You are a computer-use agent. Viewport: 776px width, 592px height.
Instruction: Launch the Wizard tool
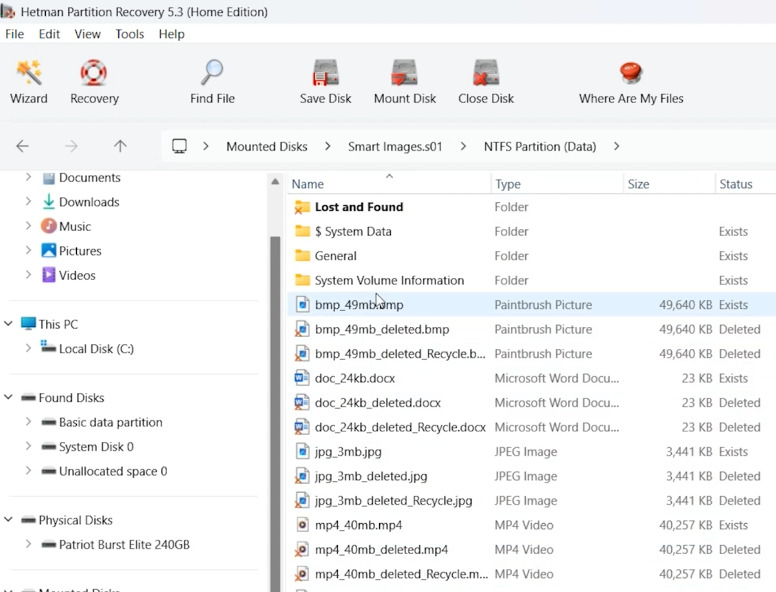[x=29, y=81]
